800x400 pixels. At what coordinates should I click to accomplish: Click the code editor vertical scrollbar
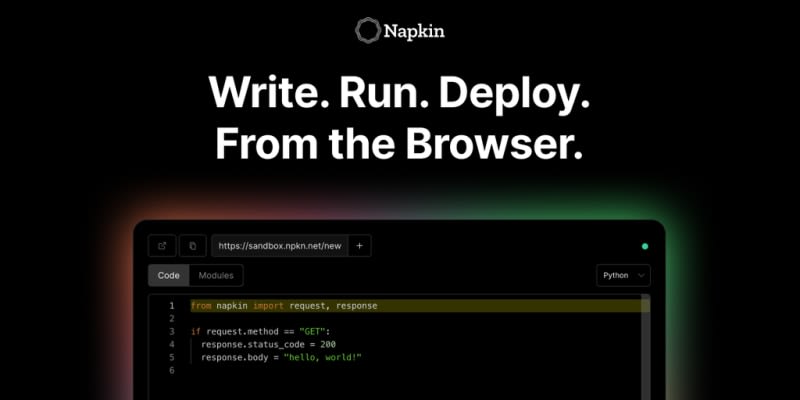pyautogui.click(x=646, y=347)
